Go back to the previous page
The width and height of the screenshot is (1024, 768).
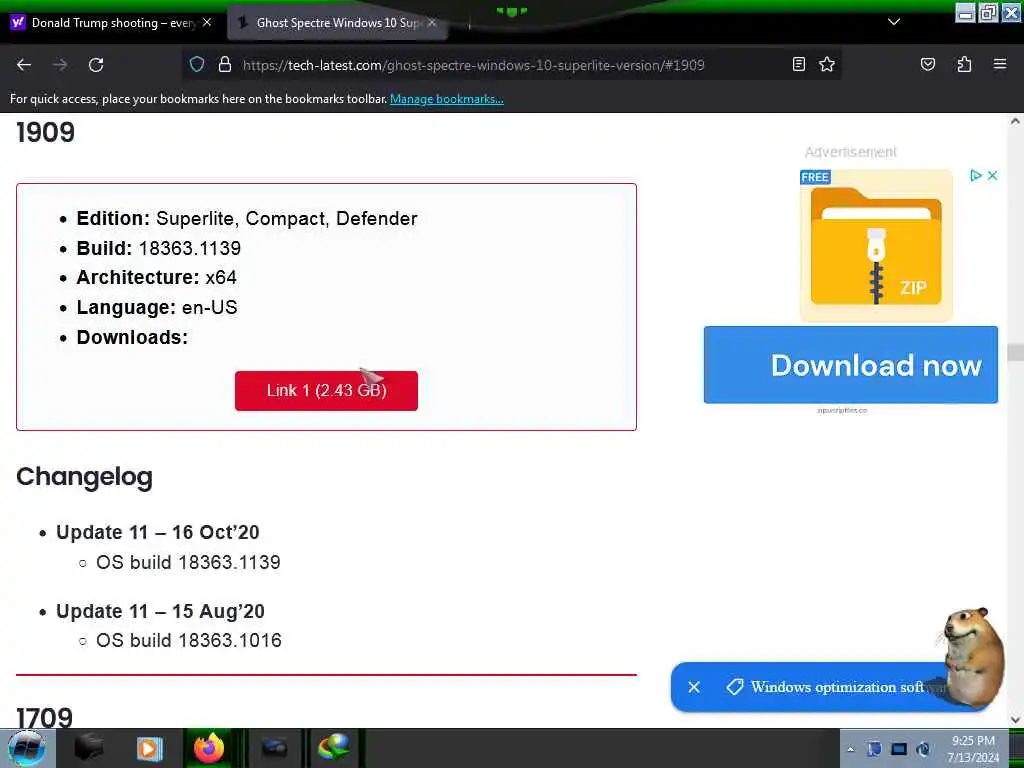[x=24, y=65]
